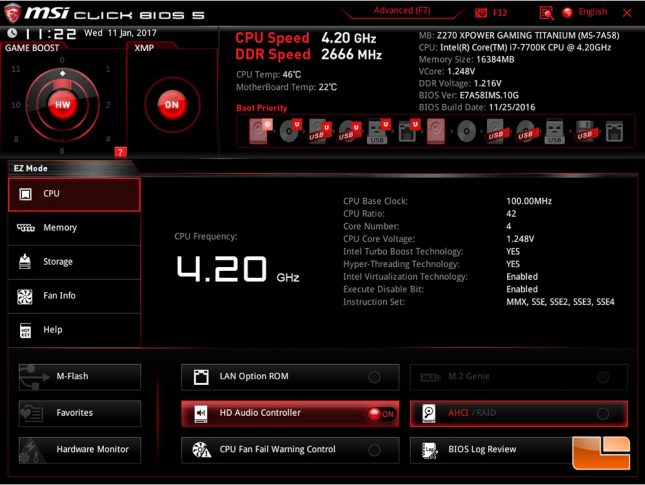Open the search magnifier icon in the header

[x=547, y=13]
